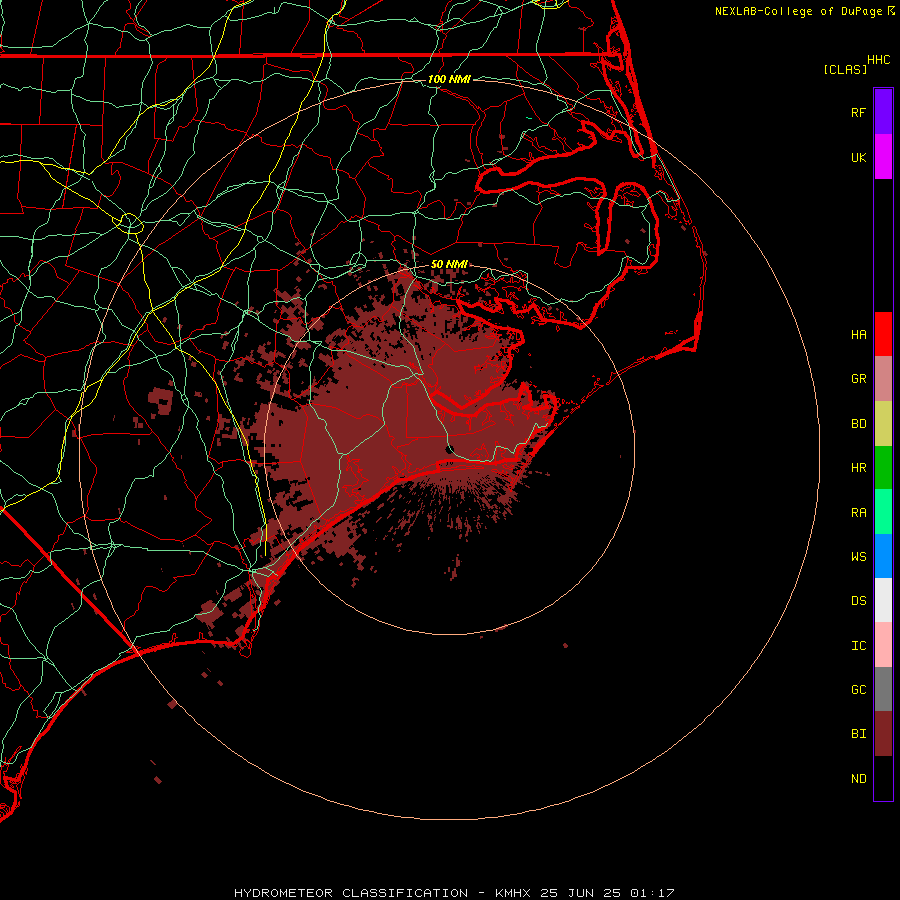
Task: Click the UK legend label
Action: pyautogui.click(x=858, y=157)
